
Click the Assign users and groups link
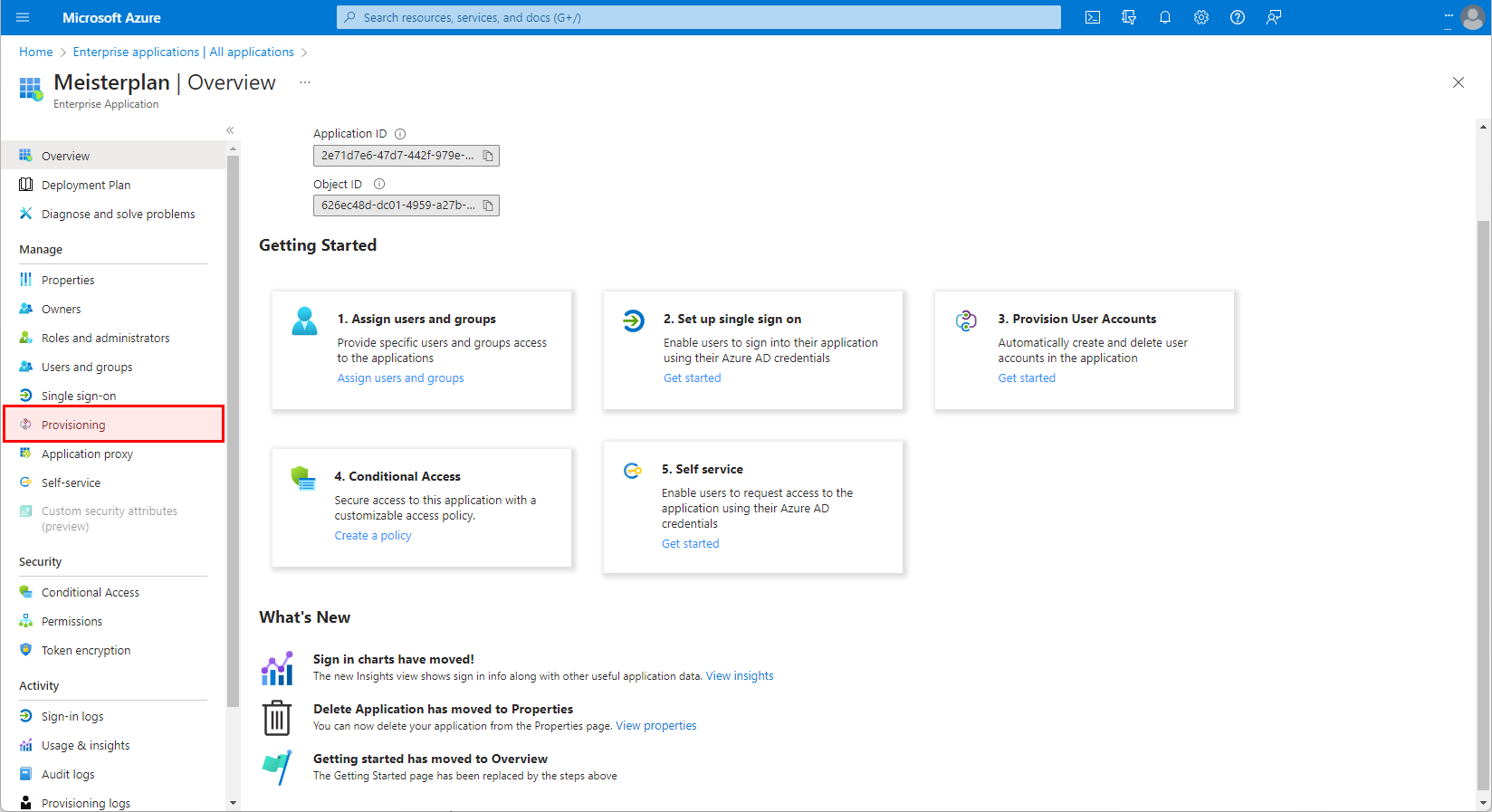pos(400,378)
